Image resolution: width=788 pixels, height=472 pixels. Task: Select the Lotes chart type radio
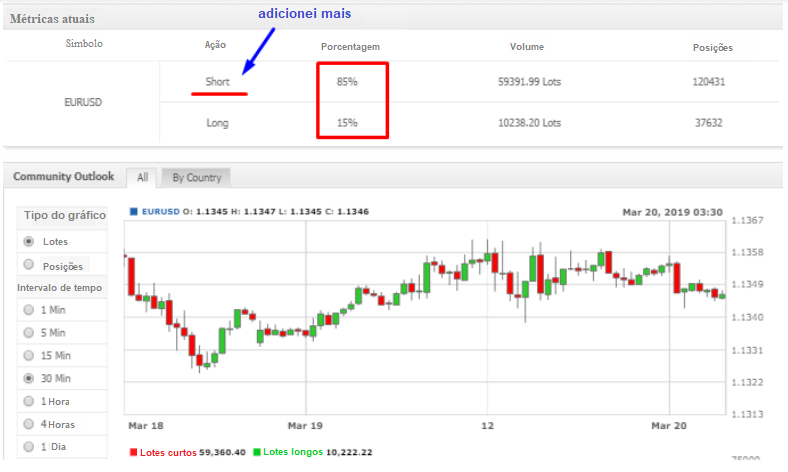(x=29, y=241)
